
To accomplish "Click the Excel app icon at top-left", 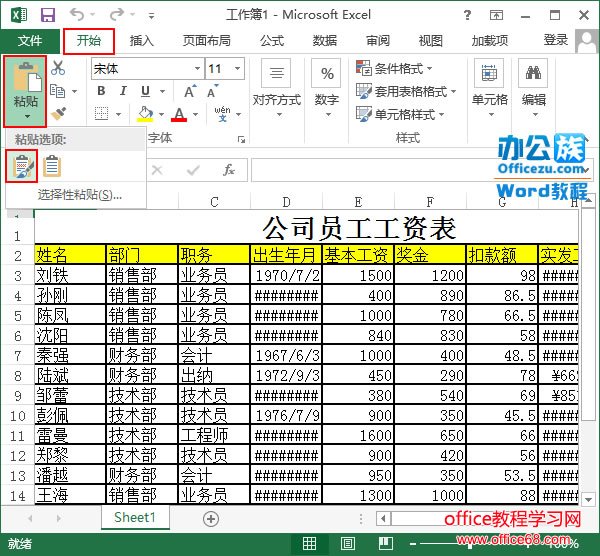I will (20, 15).
